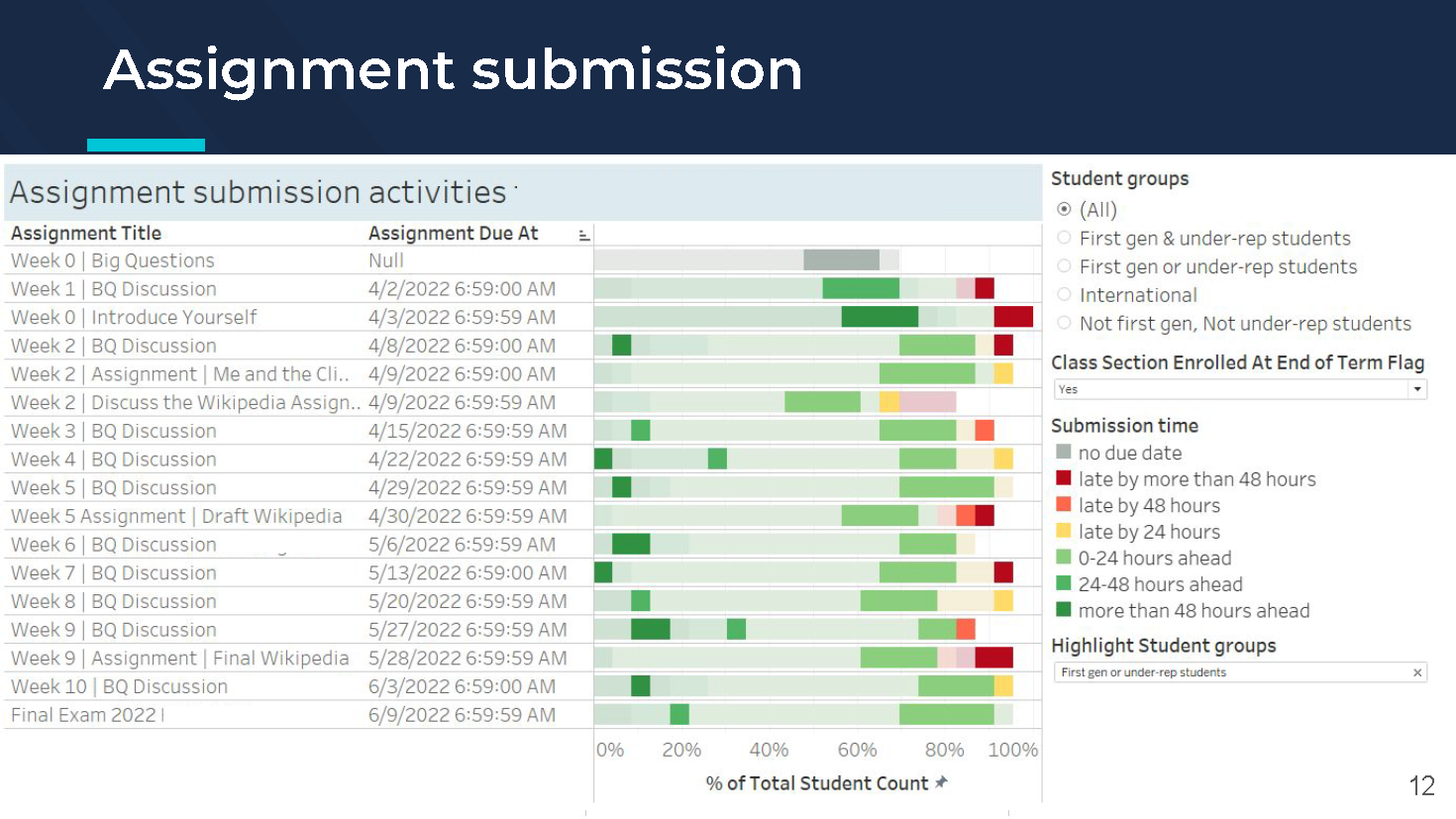
Task: Click the 0-24 hours ahead legend swatch
Action: point(1064,557)
